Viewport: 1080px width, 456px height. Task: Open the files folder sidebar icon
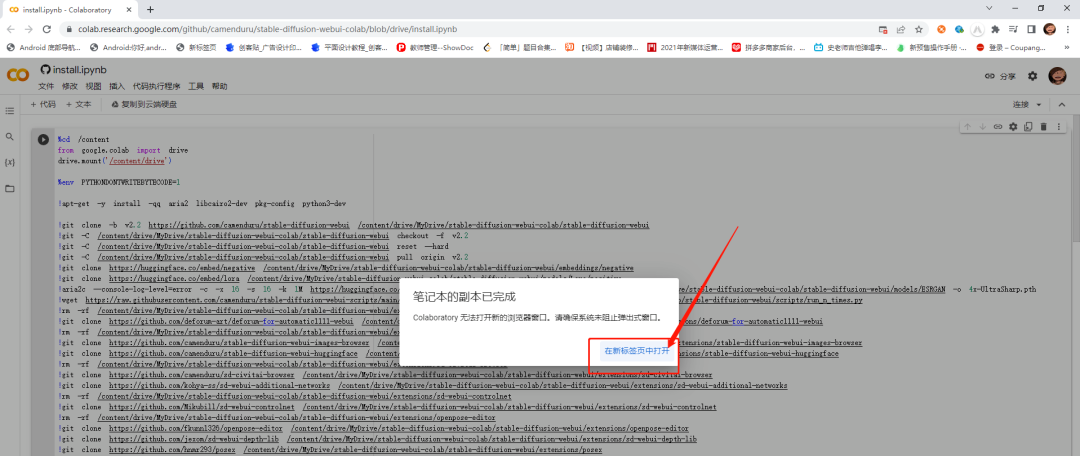10,189
